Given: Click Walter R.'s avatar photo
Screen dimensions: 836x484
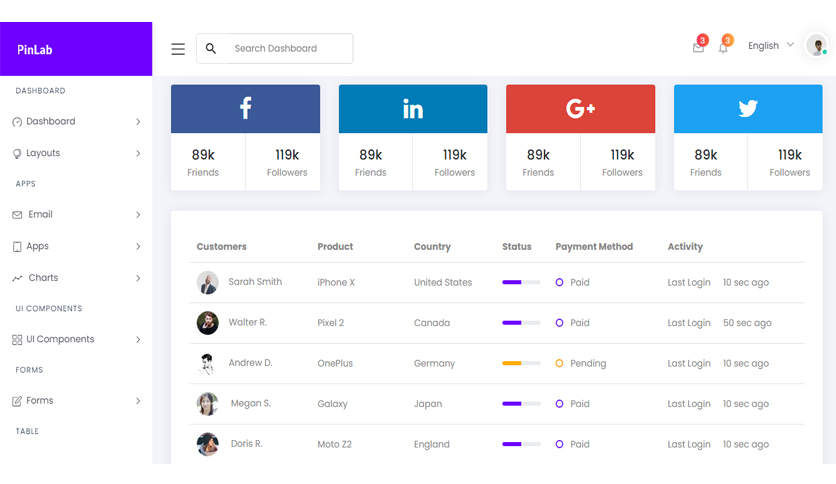Looking at the screenshot, I should (207, 323).
